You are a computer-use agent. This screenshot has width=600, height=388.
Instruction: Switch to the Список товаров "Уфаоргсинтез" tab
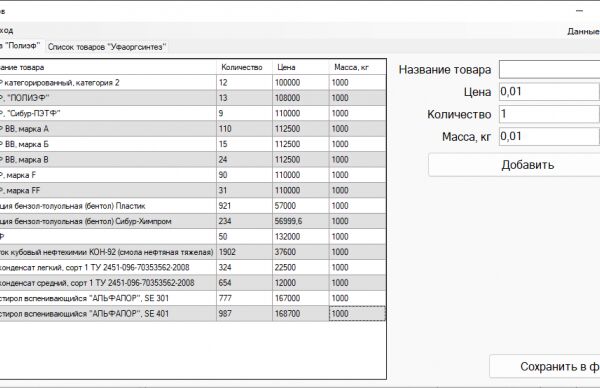107,47
